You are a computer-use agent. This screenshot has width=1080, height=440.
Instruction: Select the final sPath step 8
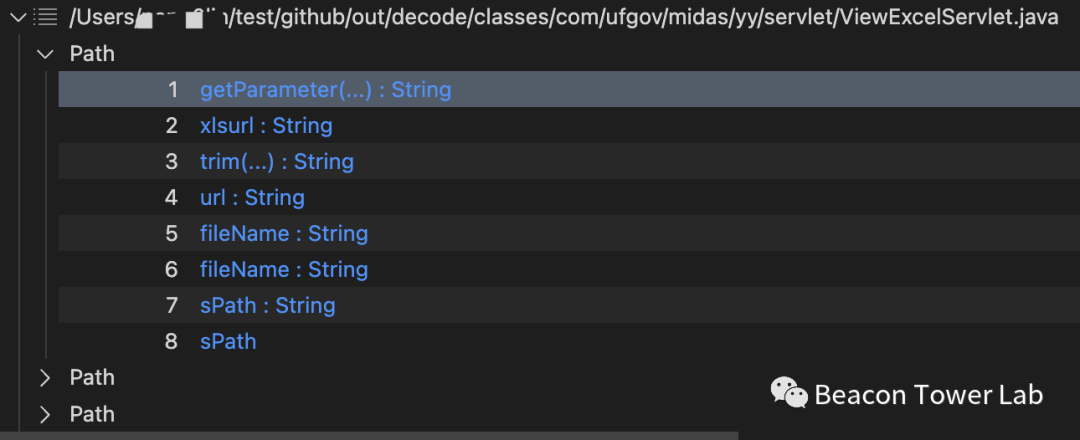click(228, 342)
